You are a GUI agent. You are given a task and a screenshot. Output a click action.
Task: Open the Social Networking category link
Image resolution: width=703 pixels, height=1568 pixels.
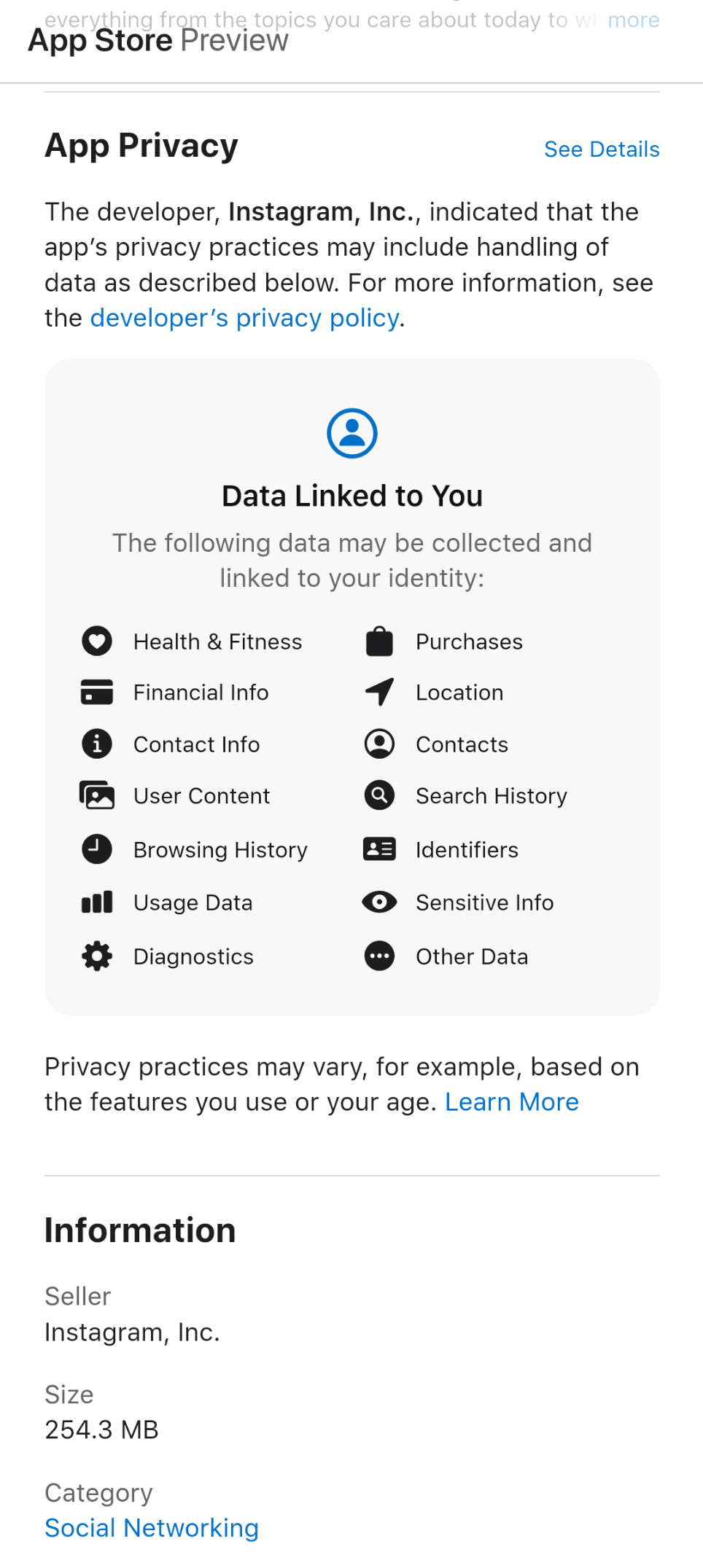click(x=152, y=1528)
